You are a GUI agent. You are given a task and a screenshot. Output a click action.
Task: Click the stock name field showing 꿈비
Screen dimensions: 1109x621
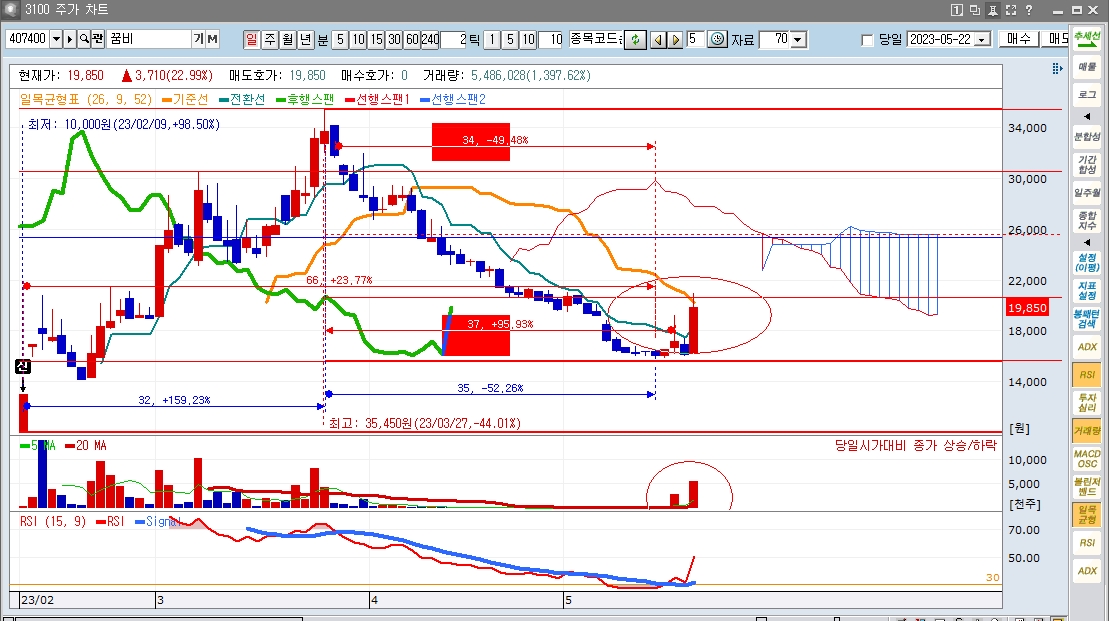click(x=148, y=39)
